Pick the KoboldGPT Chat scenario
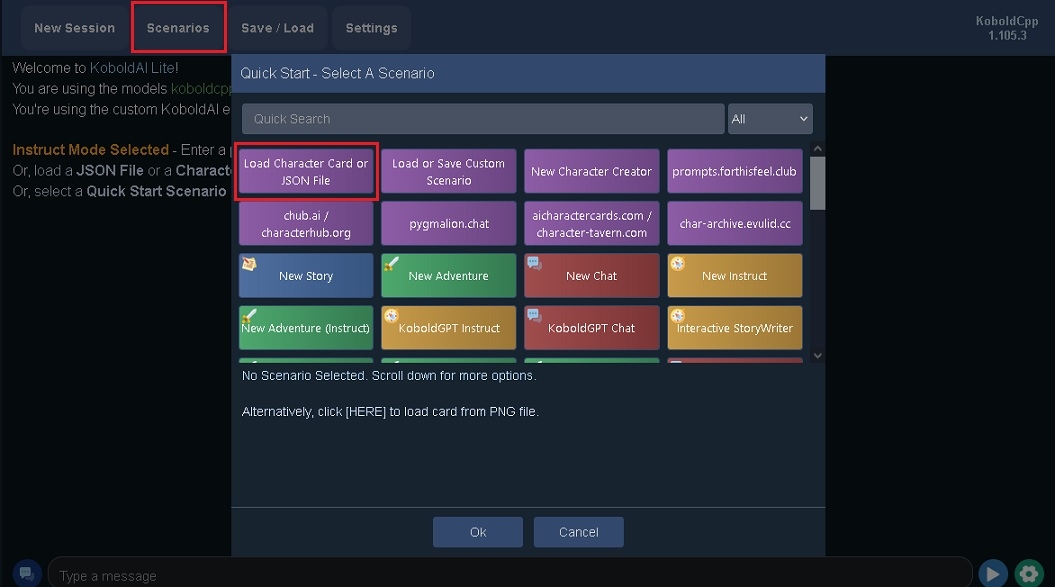1055x587 pixels. [591, 328]
